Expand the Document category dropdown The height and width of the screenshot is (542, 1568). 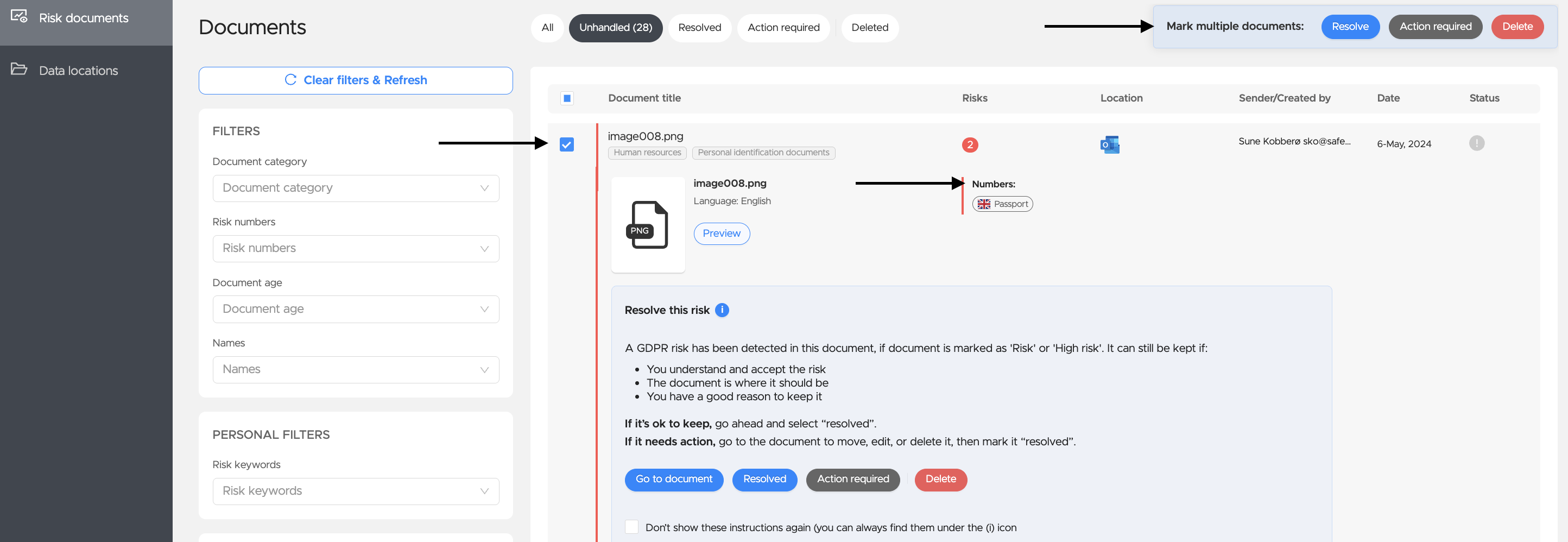coord(356,188)
